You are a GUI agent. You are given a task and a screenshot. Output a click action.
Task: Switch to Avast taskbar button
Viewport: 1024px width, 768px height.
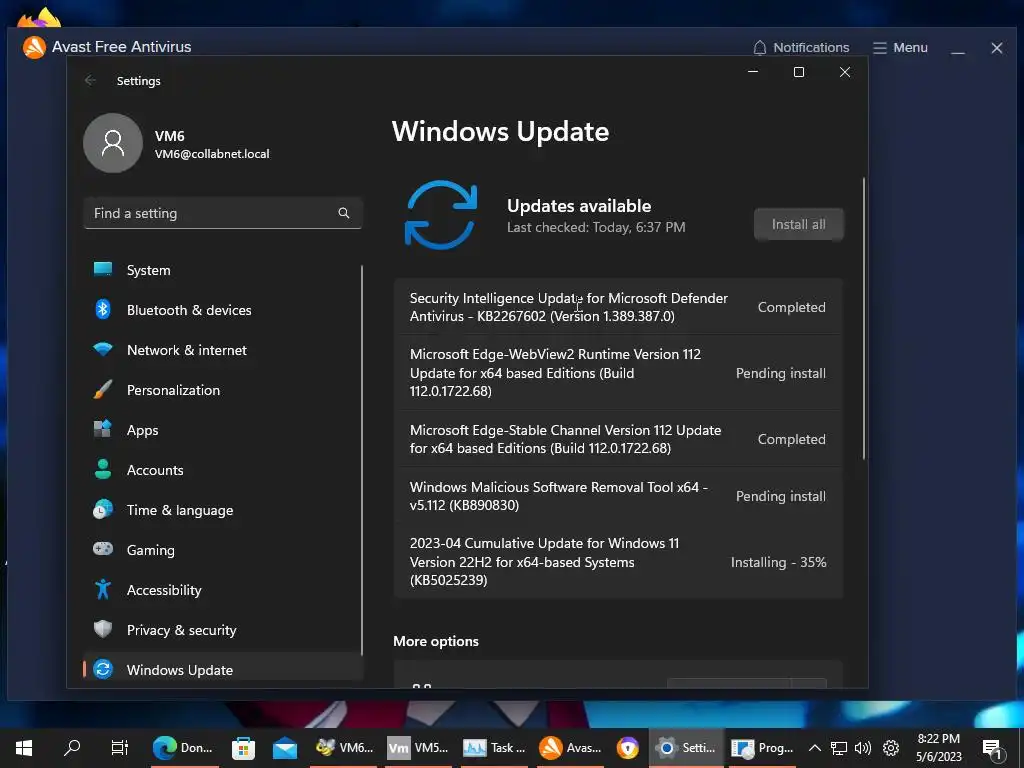click(570, 748)
